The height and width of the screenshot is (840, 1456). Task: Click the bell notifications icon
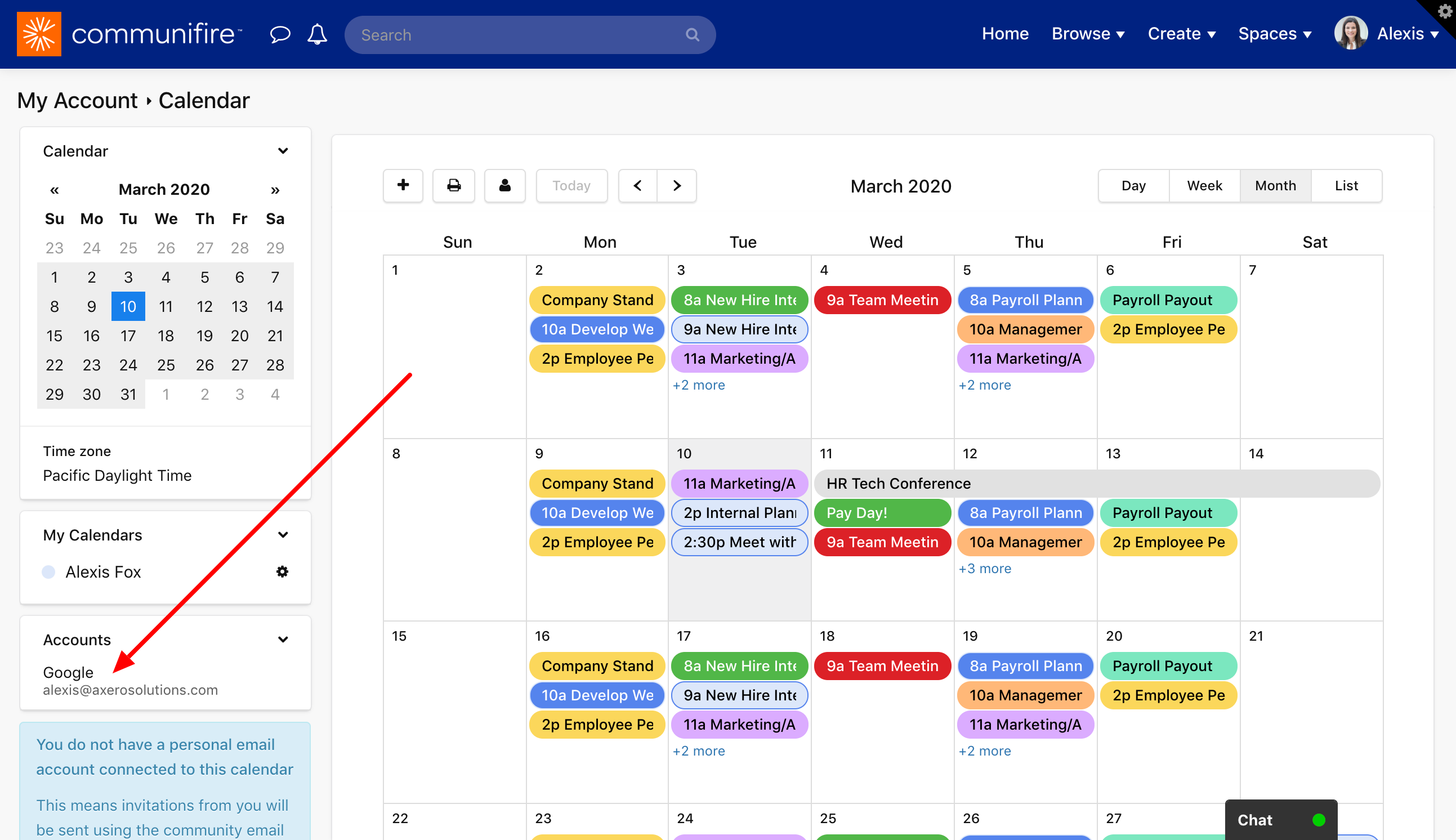point(317,34)
